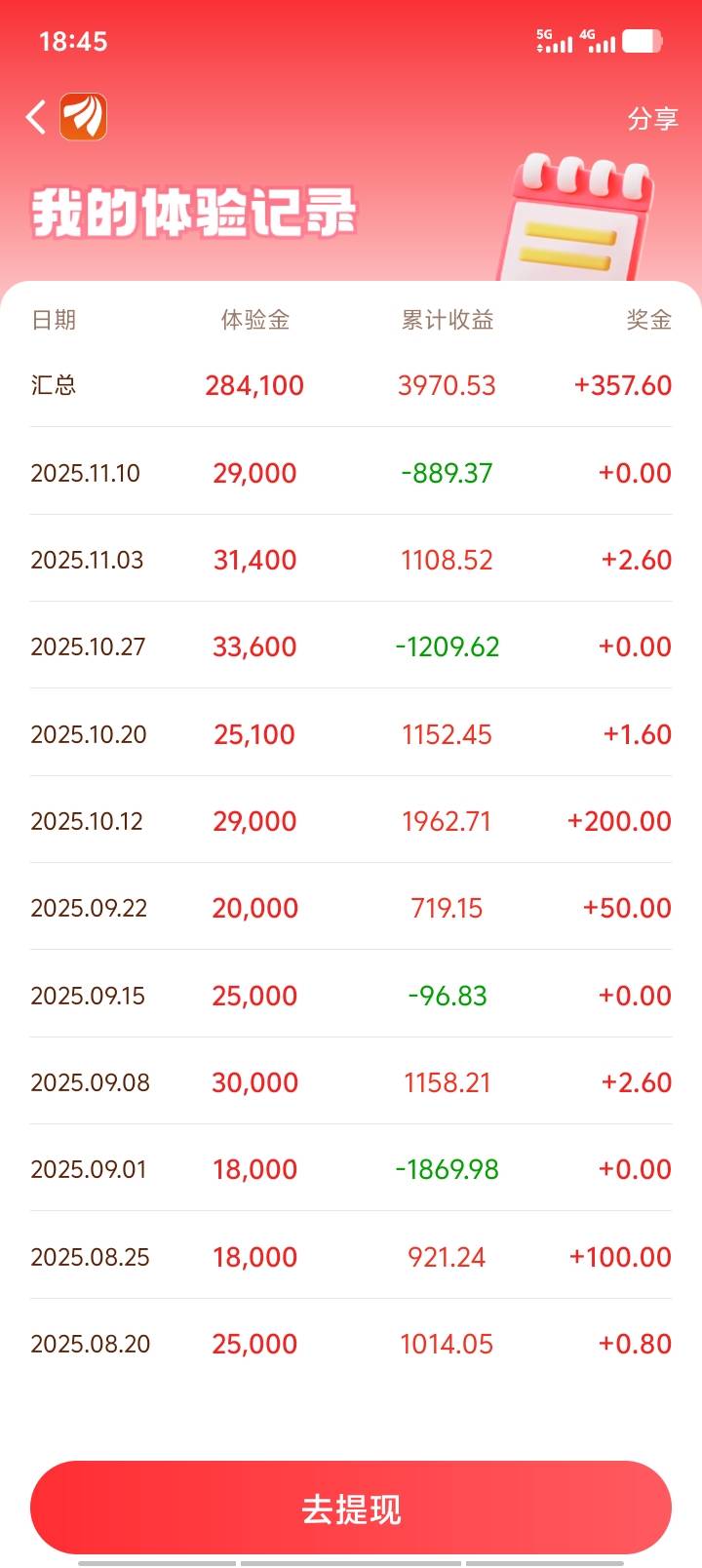The width and height of the screenshot is (702, 1568).
Task: Tap the 我的体验记录 page title
Action: coord(194,214)
